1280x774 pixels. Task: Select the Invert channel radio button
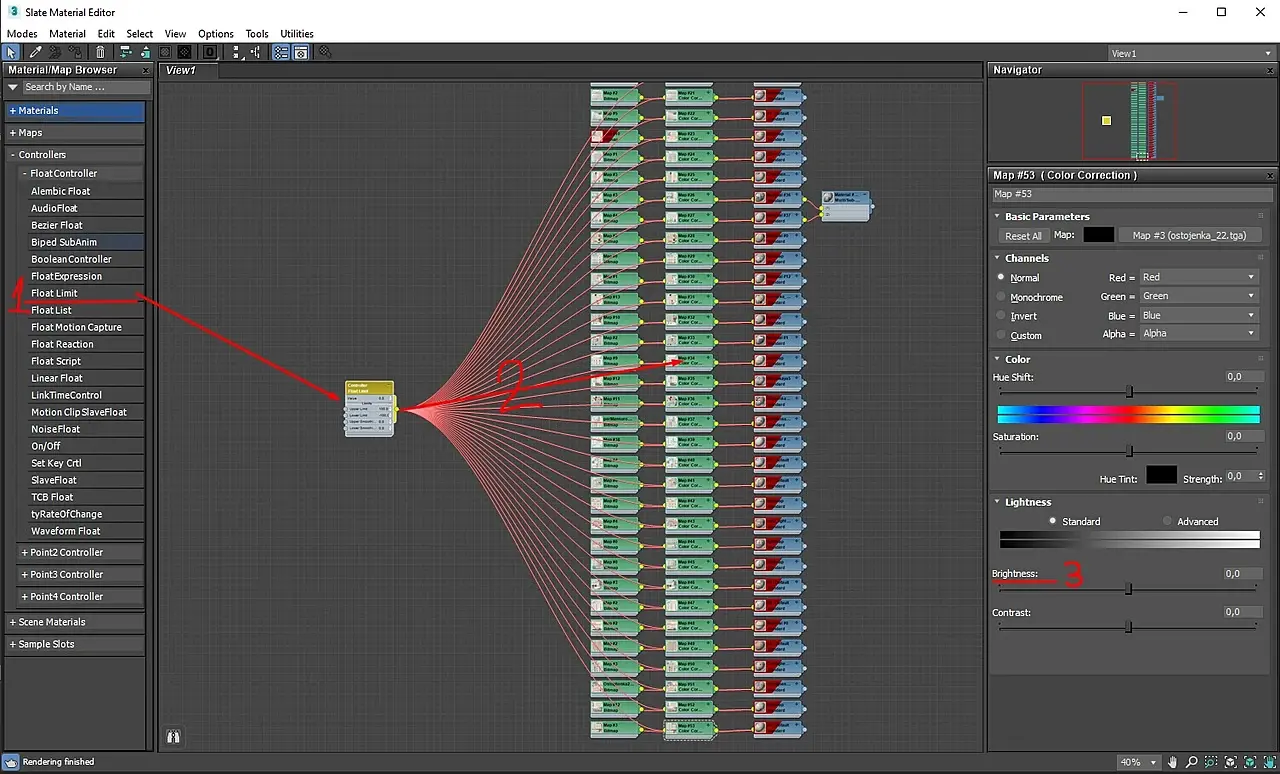pyautogui.click(x=1002, y=316)
